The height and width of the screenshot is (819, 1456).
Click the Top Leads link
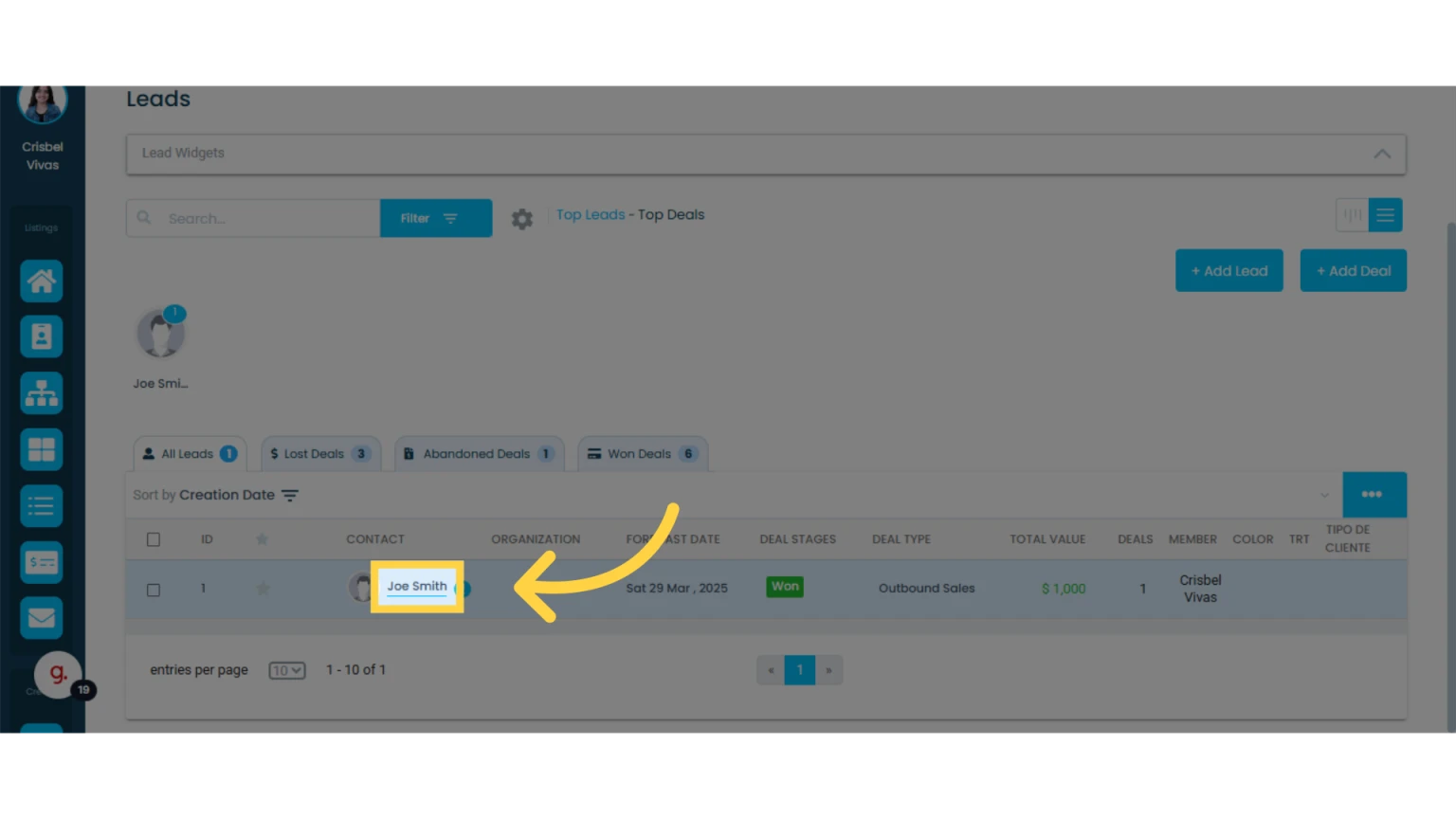pyautogui.click(x=591, y=215)
